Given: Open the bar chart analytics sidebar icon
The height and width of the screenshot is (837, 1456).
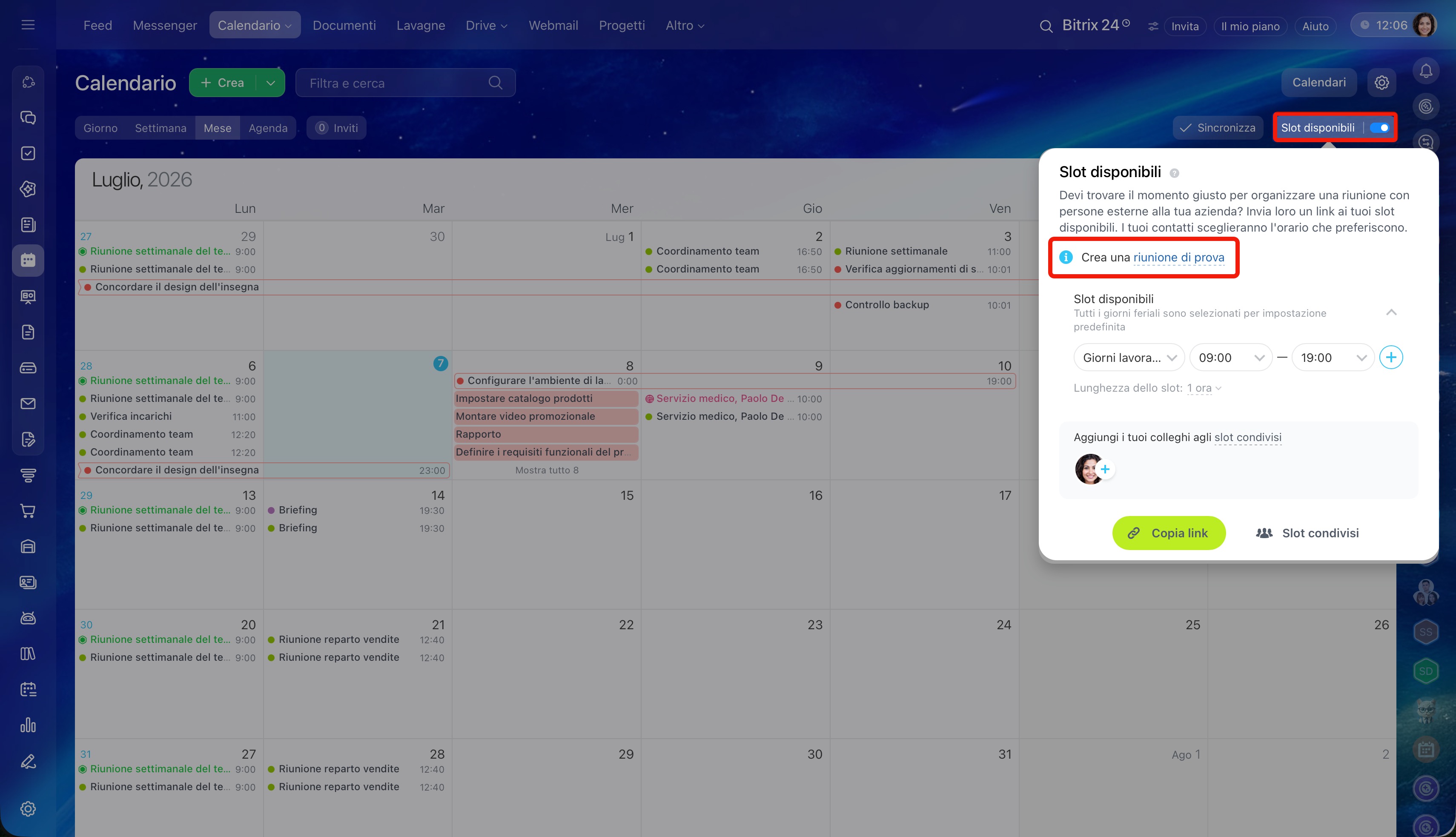Looking at the screenshot, I should 28,725.
